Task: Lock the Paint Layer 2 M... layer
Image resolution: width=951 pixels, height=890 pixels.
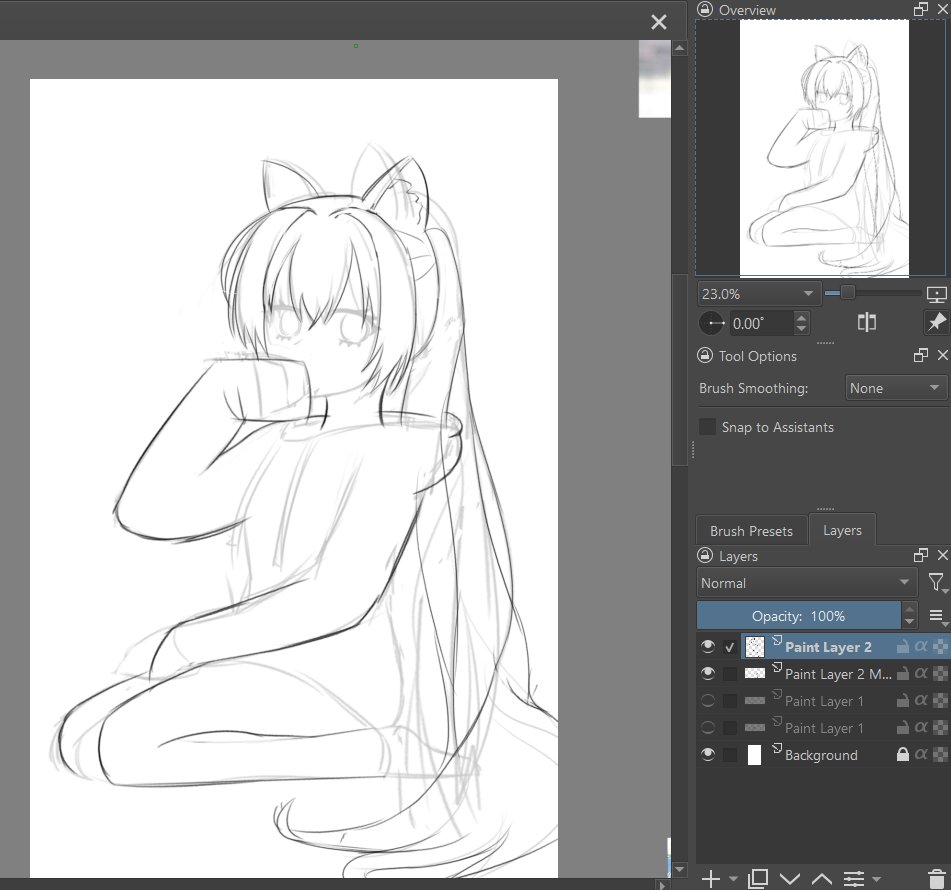Action: click(902, 673)
